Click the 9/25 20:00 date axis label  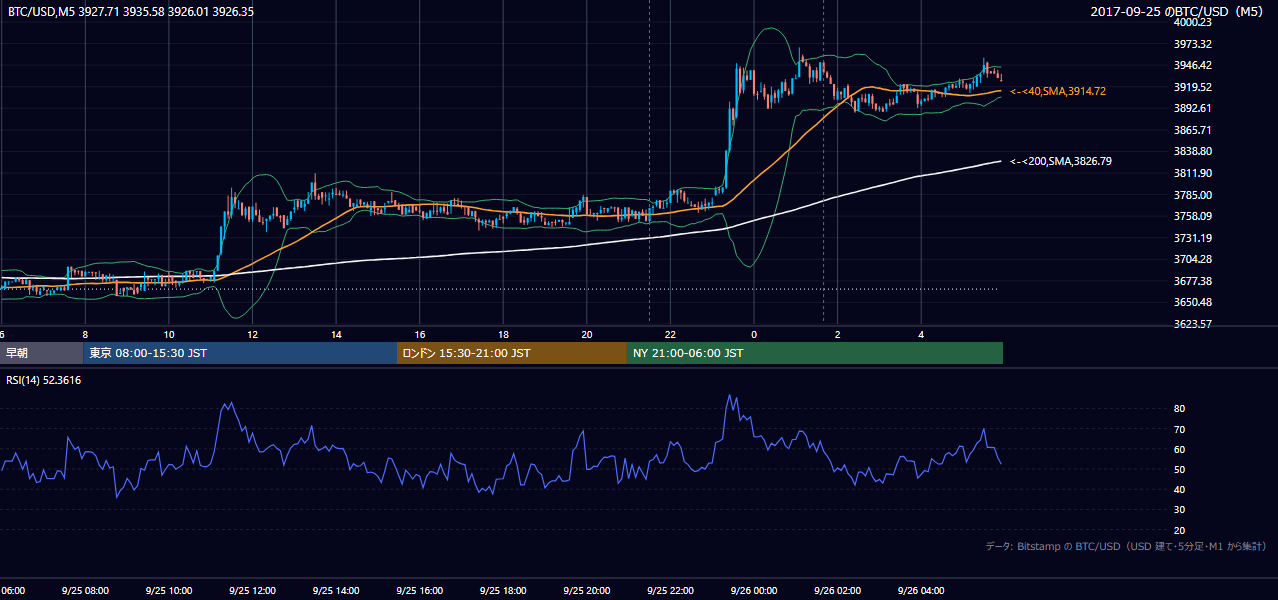(x=586, y=591)
